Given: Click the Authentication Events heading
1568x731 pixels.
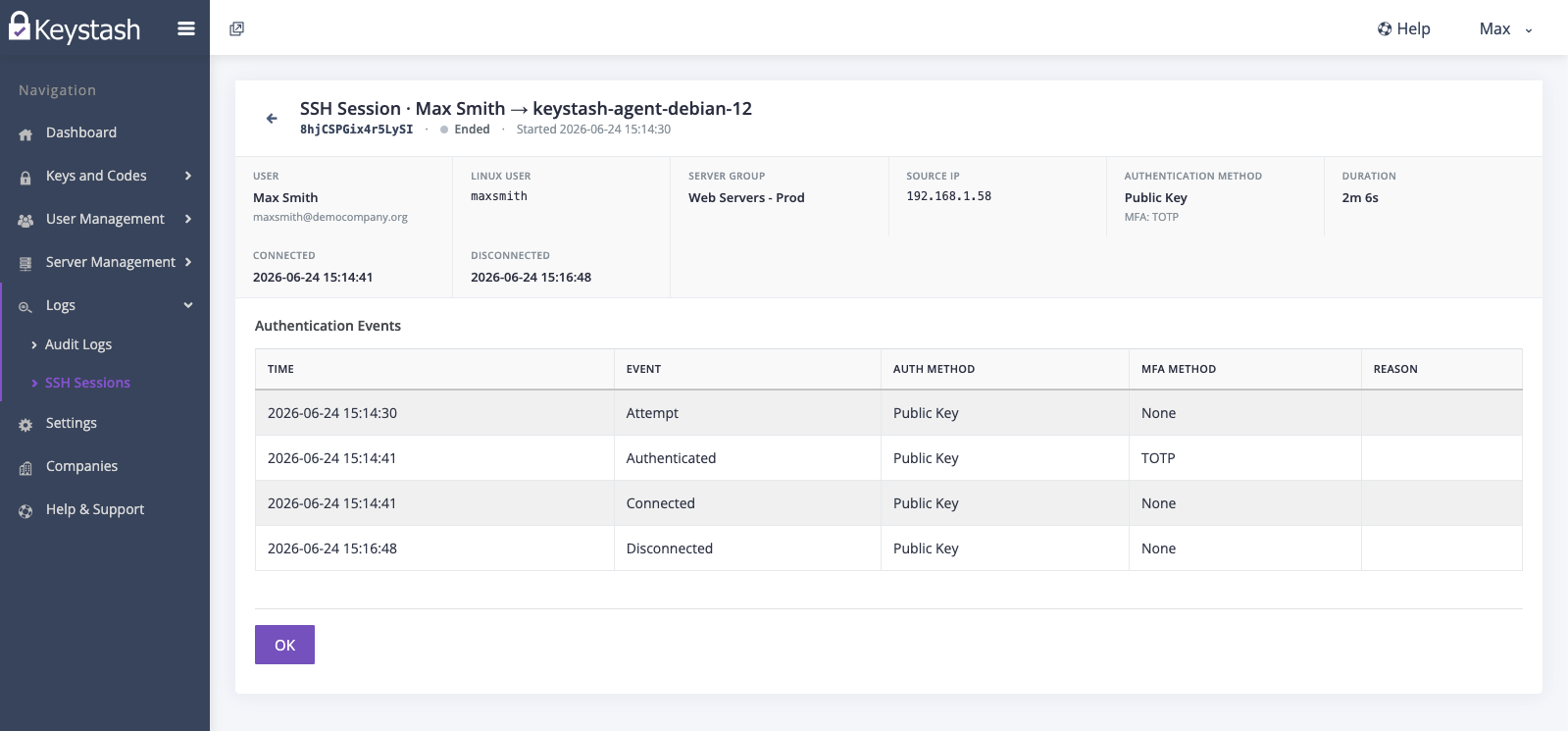Looking at the screenshot, I should [x=328, y=326].
